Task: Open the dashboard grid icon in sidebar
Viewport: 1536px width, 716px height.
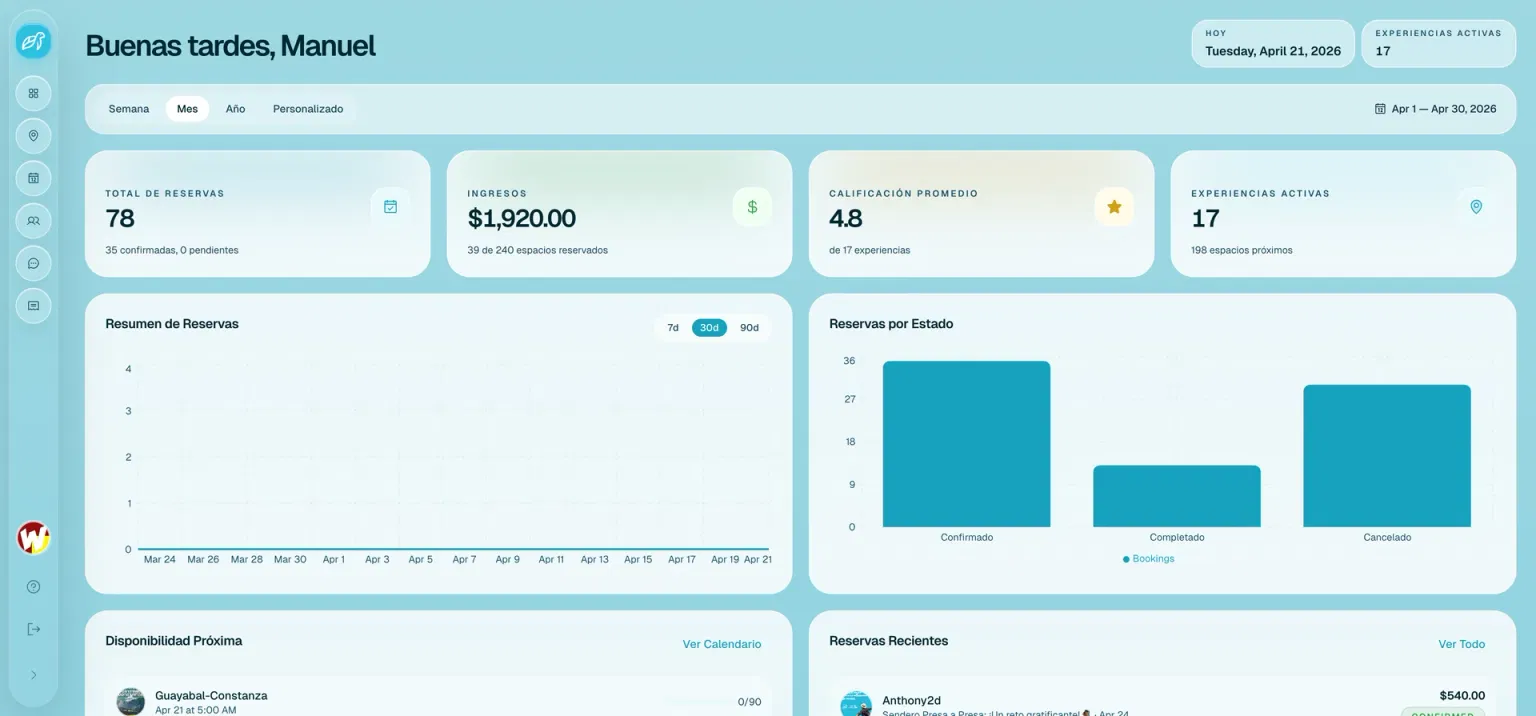Action: point(33,93)
